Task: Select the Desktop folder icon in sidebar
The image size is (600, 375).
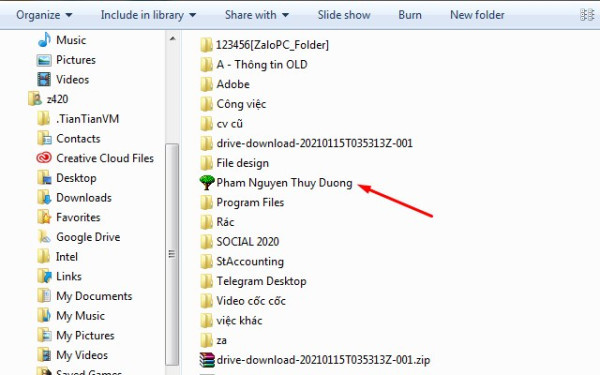Action: click(x=44, y=178)
